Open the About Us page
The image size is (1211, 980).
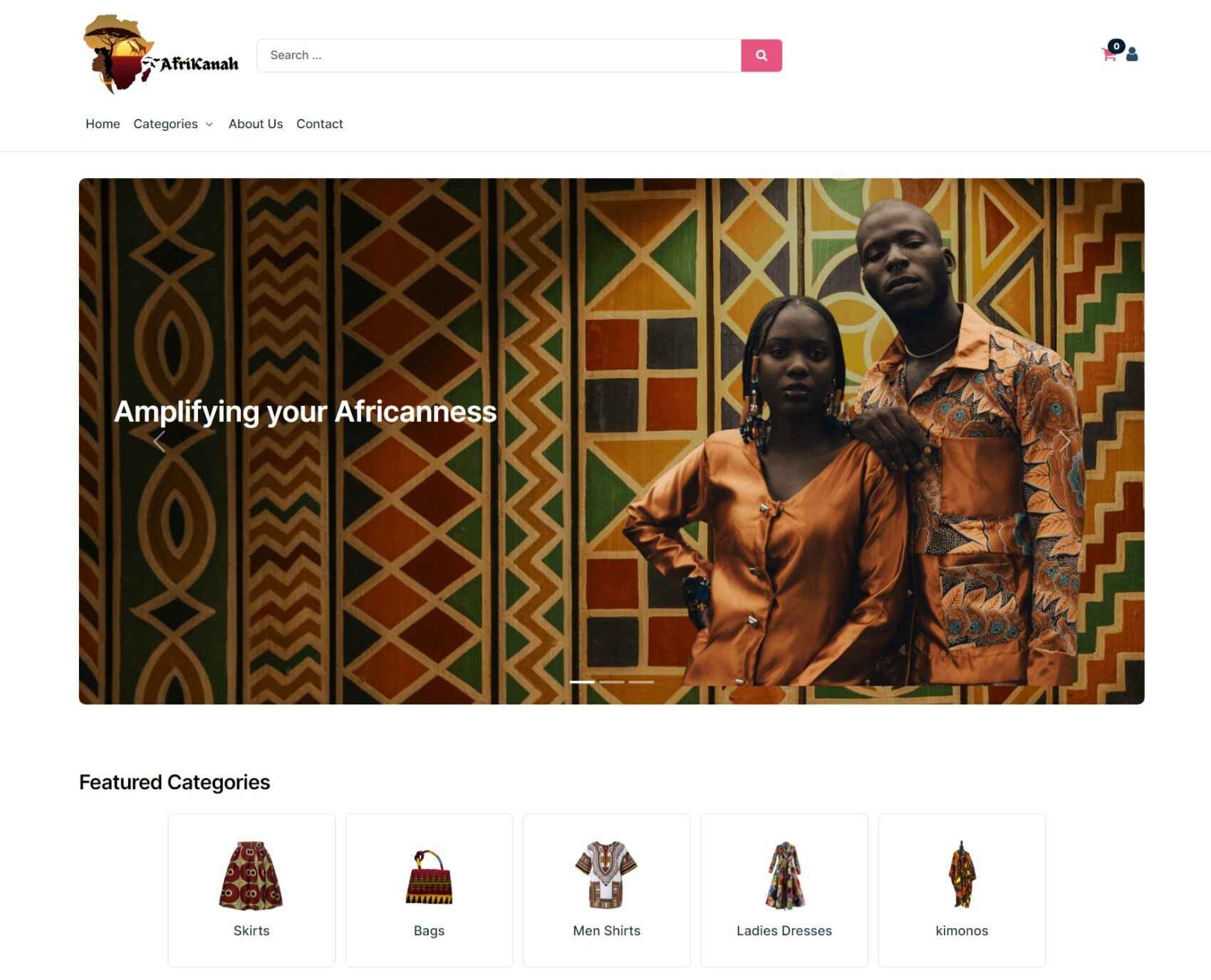[256, 124]
